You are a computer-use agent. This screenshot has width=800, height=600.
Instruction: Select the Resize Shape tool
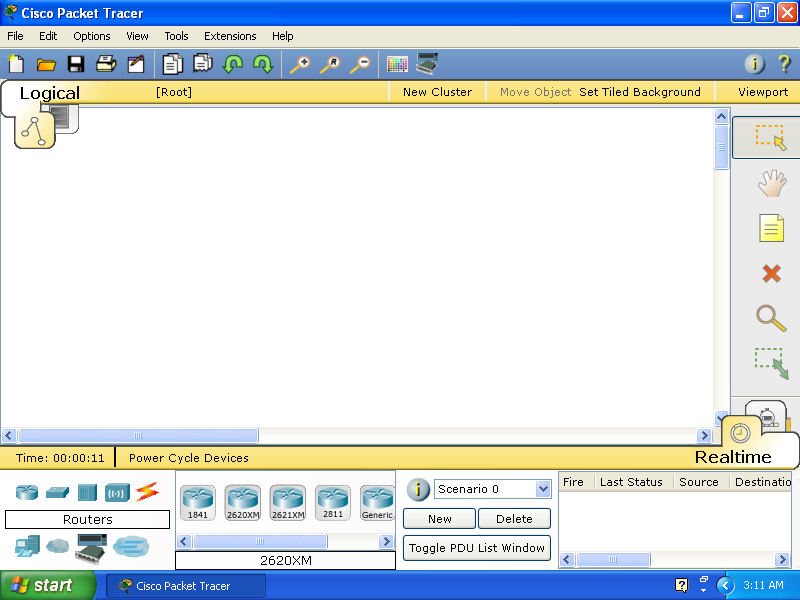click(771, 363)
